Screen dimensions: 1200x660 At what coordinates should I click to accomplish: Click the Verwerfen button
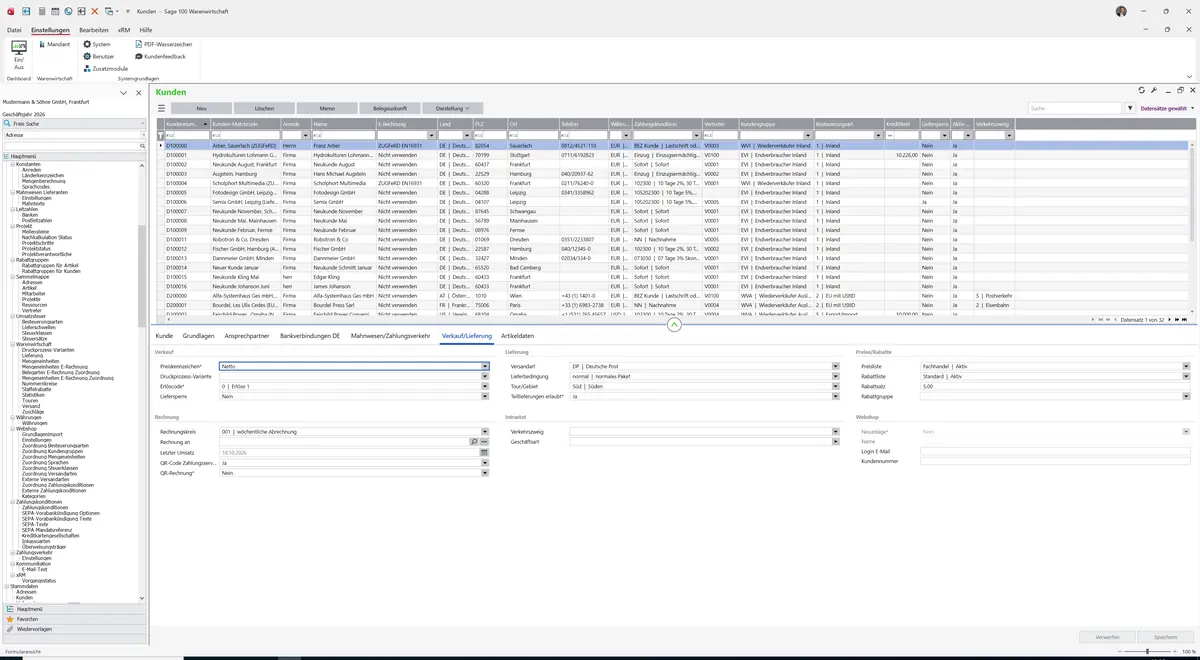coord(1107,636)
